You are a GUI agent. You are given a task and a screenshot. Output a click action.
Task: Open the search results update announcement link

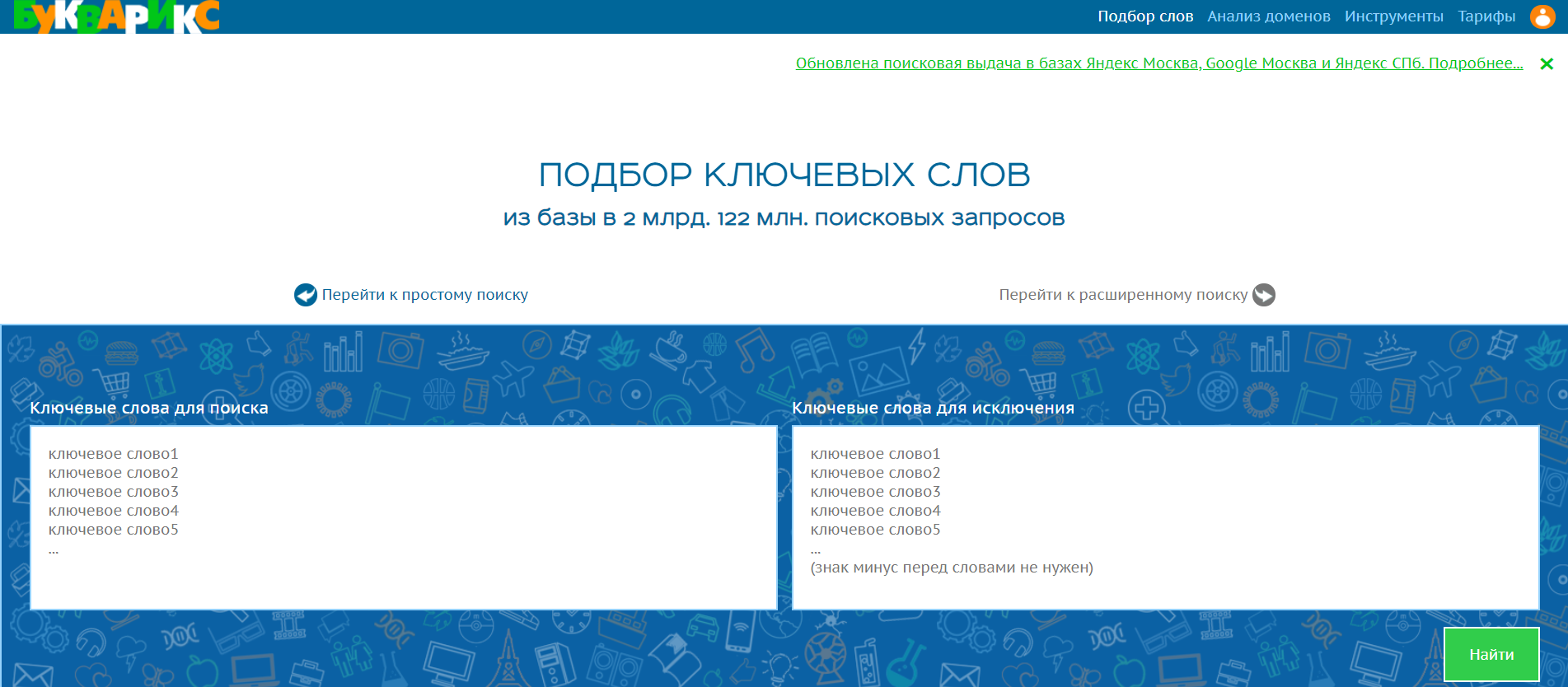1158,63
